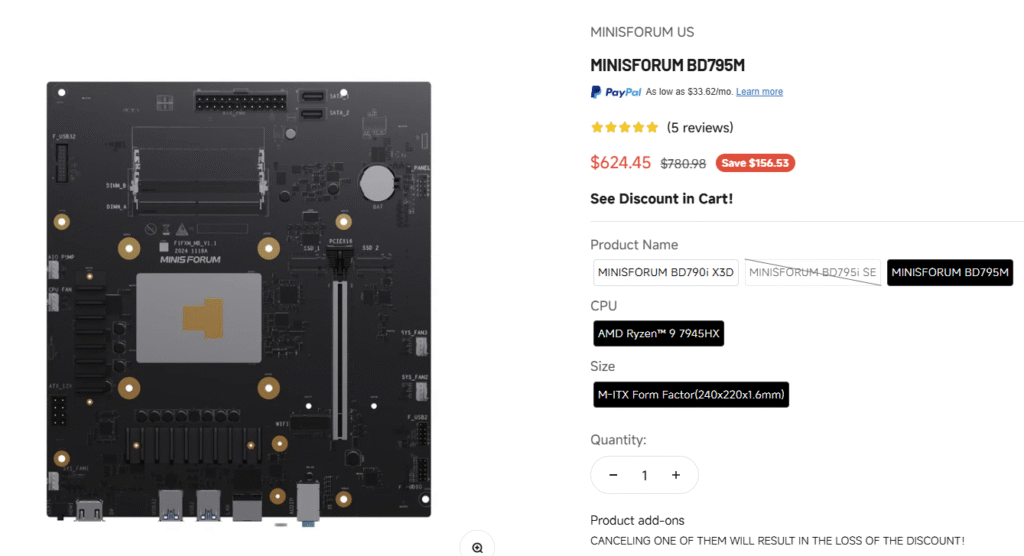Click the image zoom magnifier icon

477,546
